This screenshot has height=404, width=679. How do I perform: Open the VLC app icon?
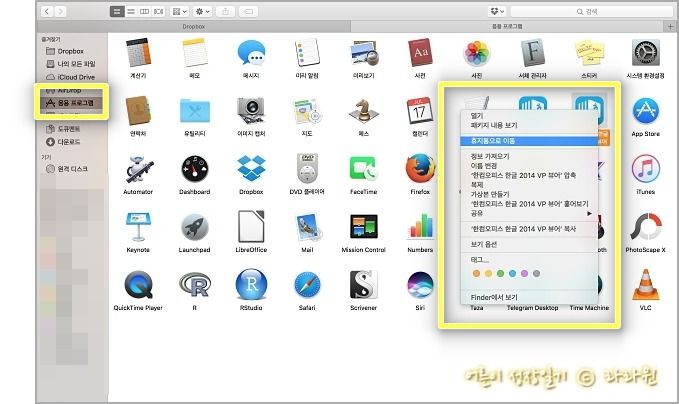tap(645, 284)
